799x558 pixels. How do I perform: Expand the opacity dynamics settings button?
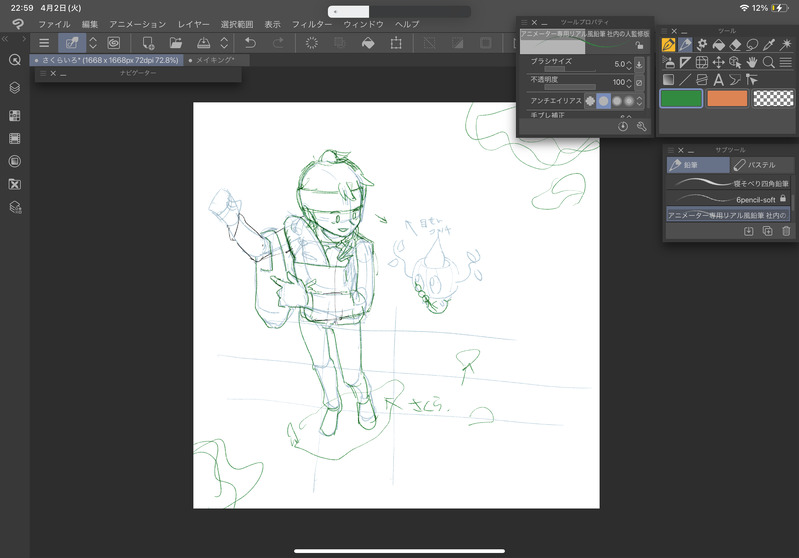pyautogui.click(x=640, y=82)
